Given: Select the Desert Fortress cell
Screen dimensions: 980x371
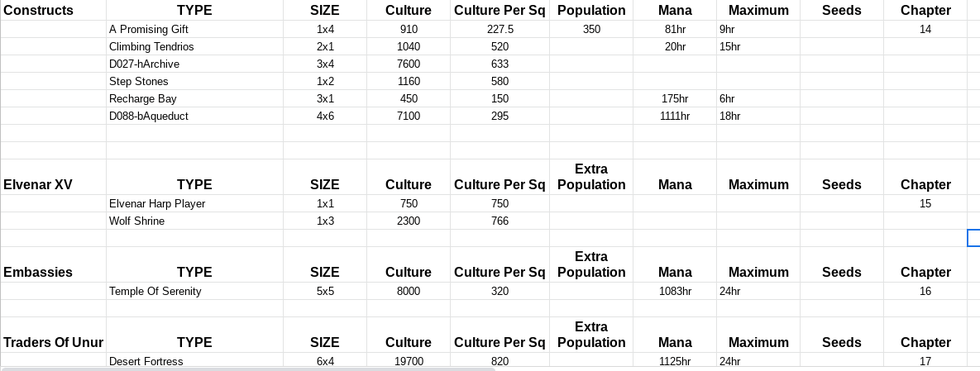Looking at the screenshot, I should click(195, 361).
